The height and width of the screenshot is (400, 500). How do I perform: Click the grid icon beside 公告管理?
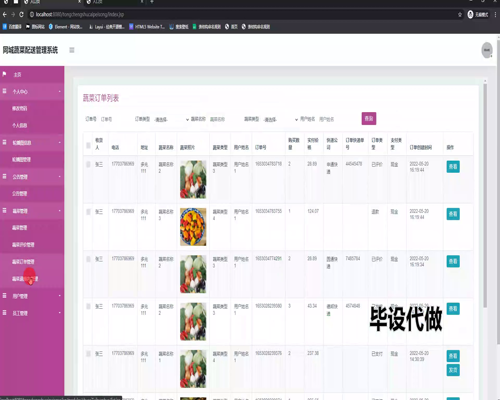(x=4, y=176)
